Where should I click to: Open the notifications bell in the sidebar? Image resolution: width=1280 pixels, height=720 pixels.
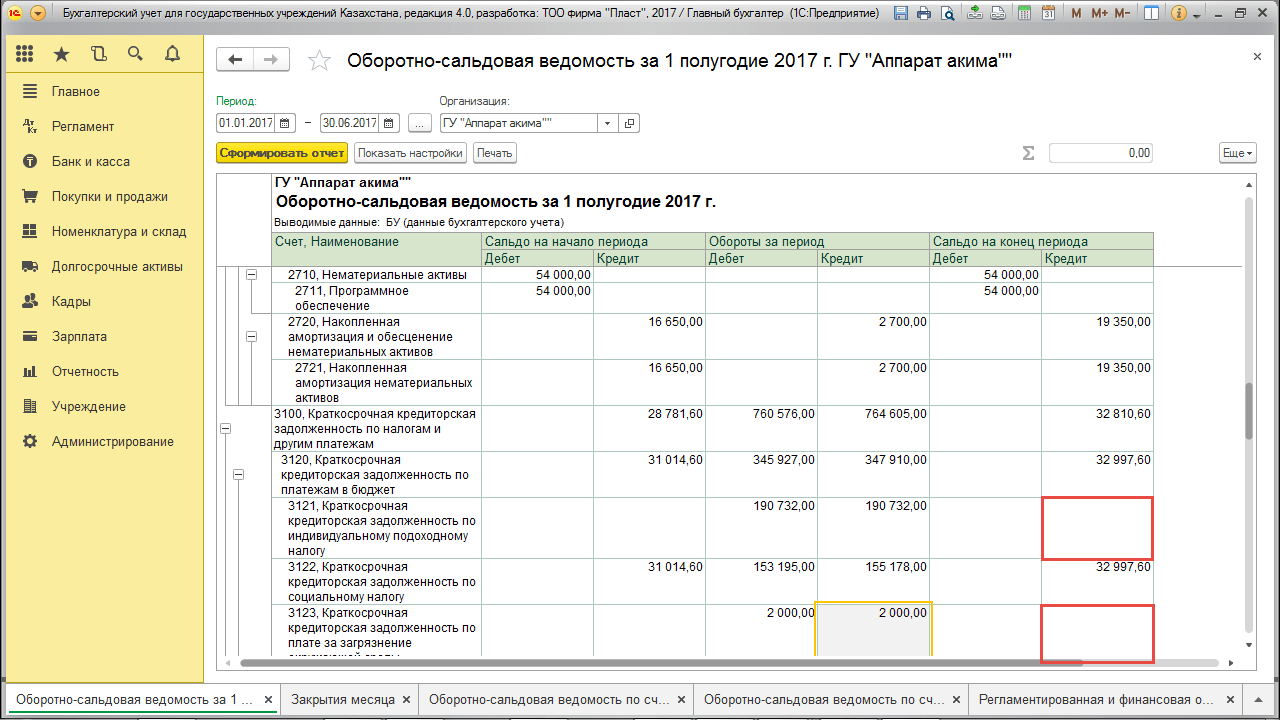(171, 54)
